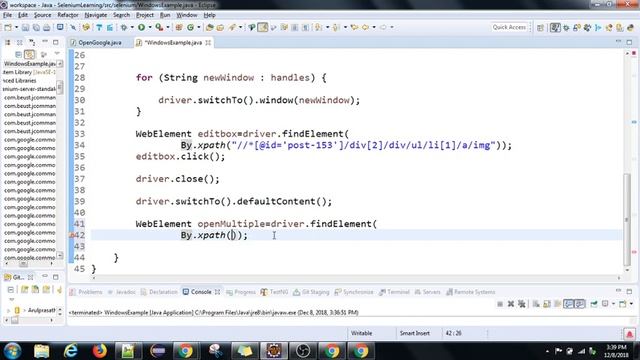Viewport: 640px width, 360px height.
Task: Expand the Arulprasath Git repository node
Action: coord(9,311)
